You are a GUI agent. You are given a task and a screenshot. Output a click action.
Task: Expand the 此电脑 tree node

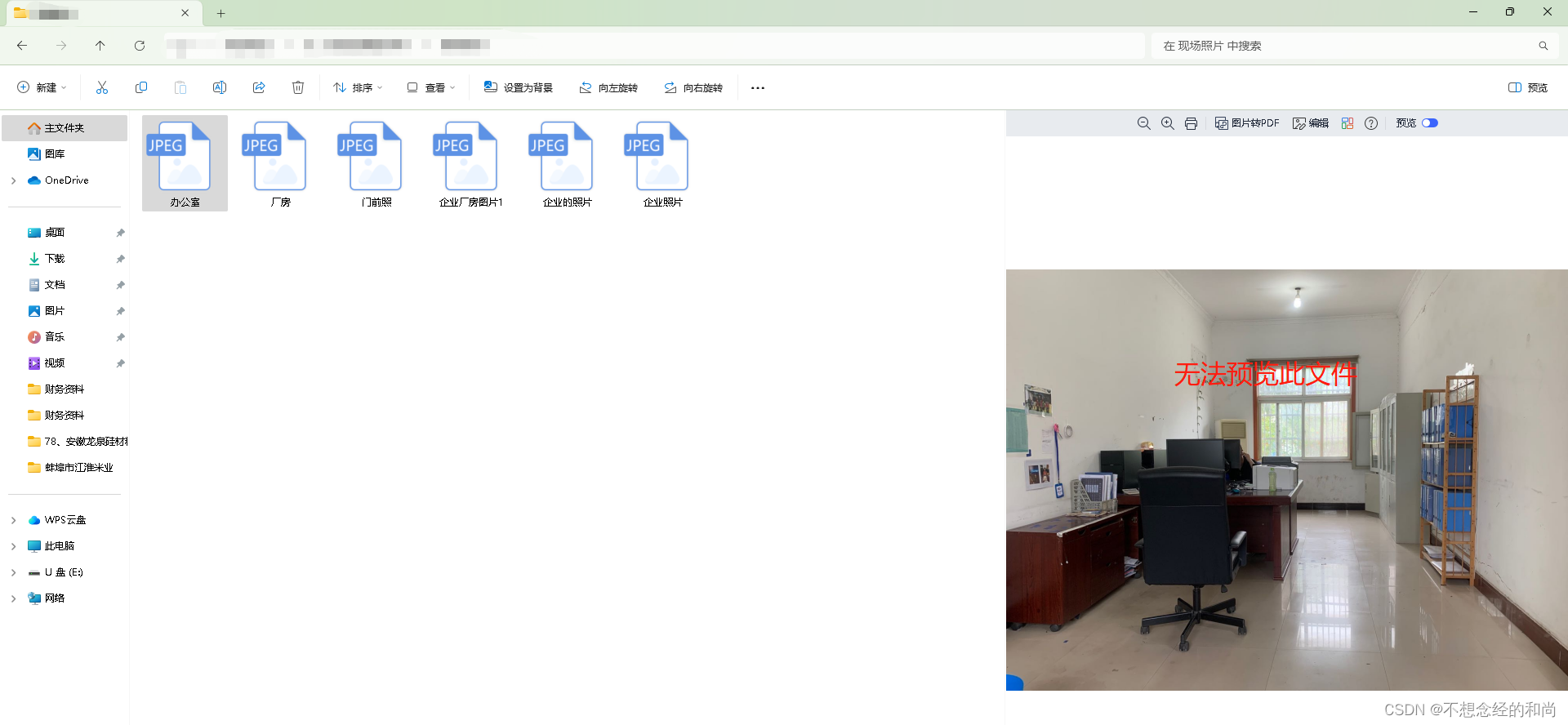point(14,546)
